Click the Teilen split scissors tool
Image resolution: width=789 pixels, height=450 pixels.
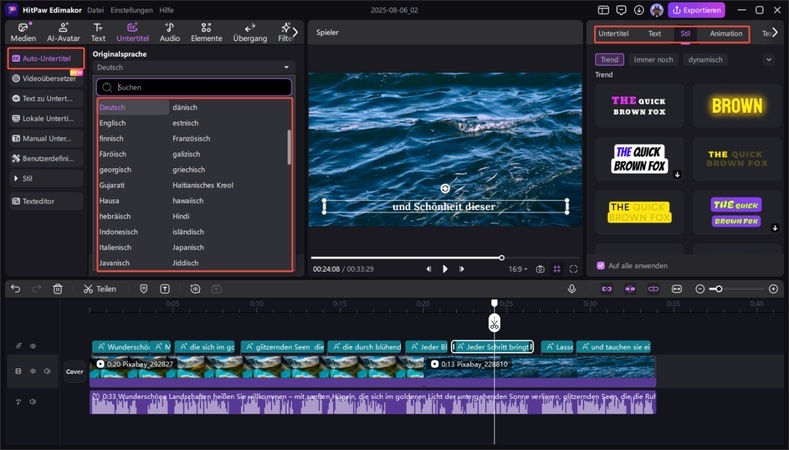100,289
